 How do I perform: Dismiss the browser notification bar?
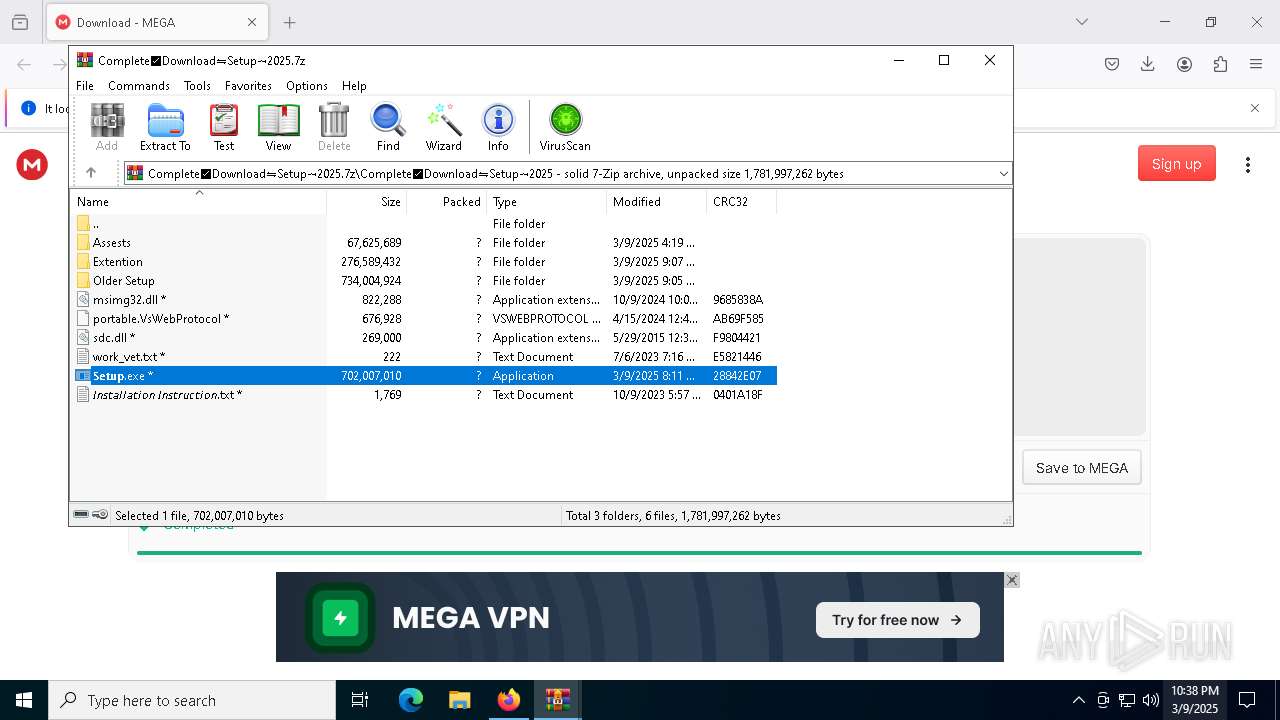pyautogui.click(x=1255, y=108)
